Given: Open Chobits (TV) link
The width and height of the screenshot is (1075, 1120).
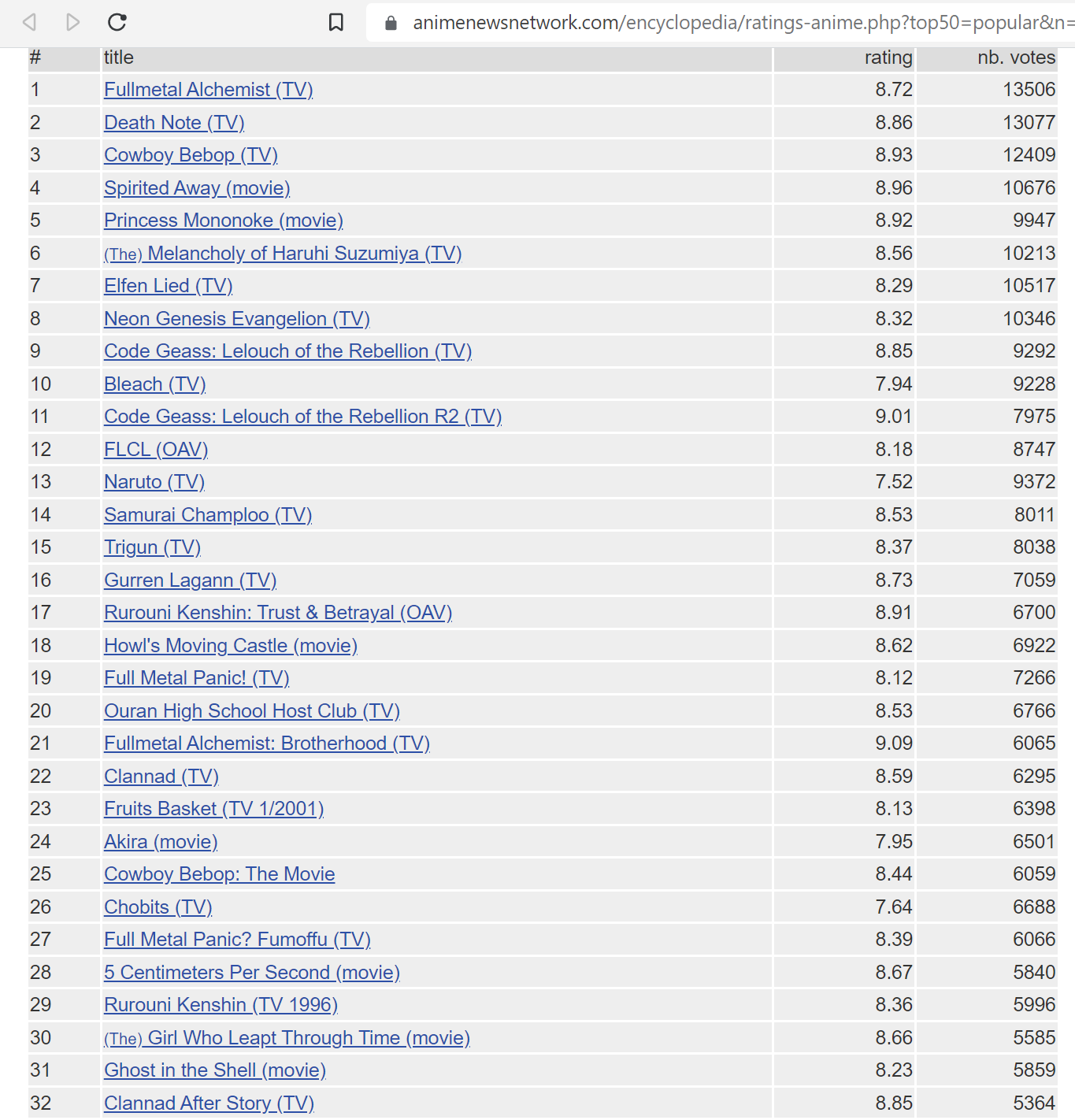Looking at the screenshot, I should 158,907.
